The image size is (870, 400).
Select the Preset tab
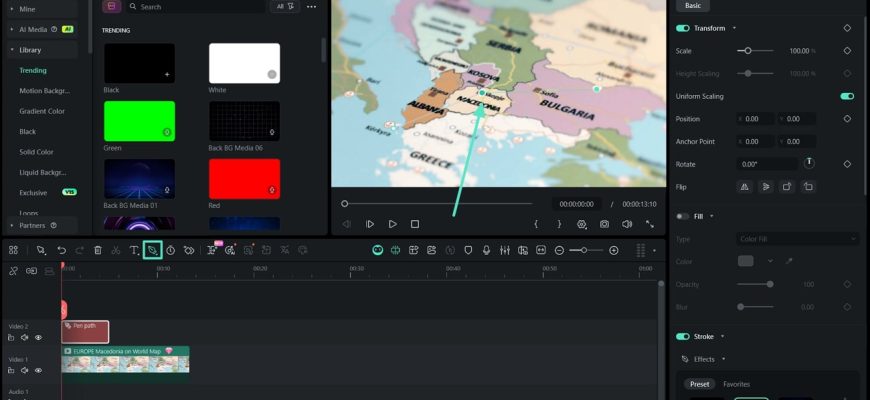coord(699,384)
